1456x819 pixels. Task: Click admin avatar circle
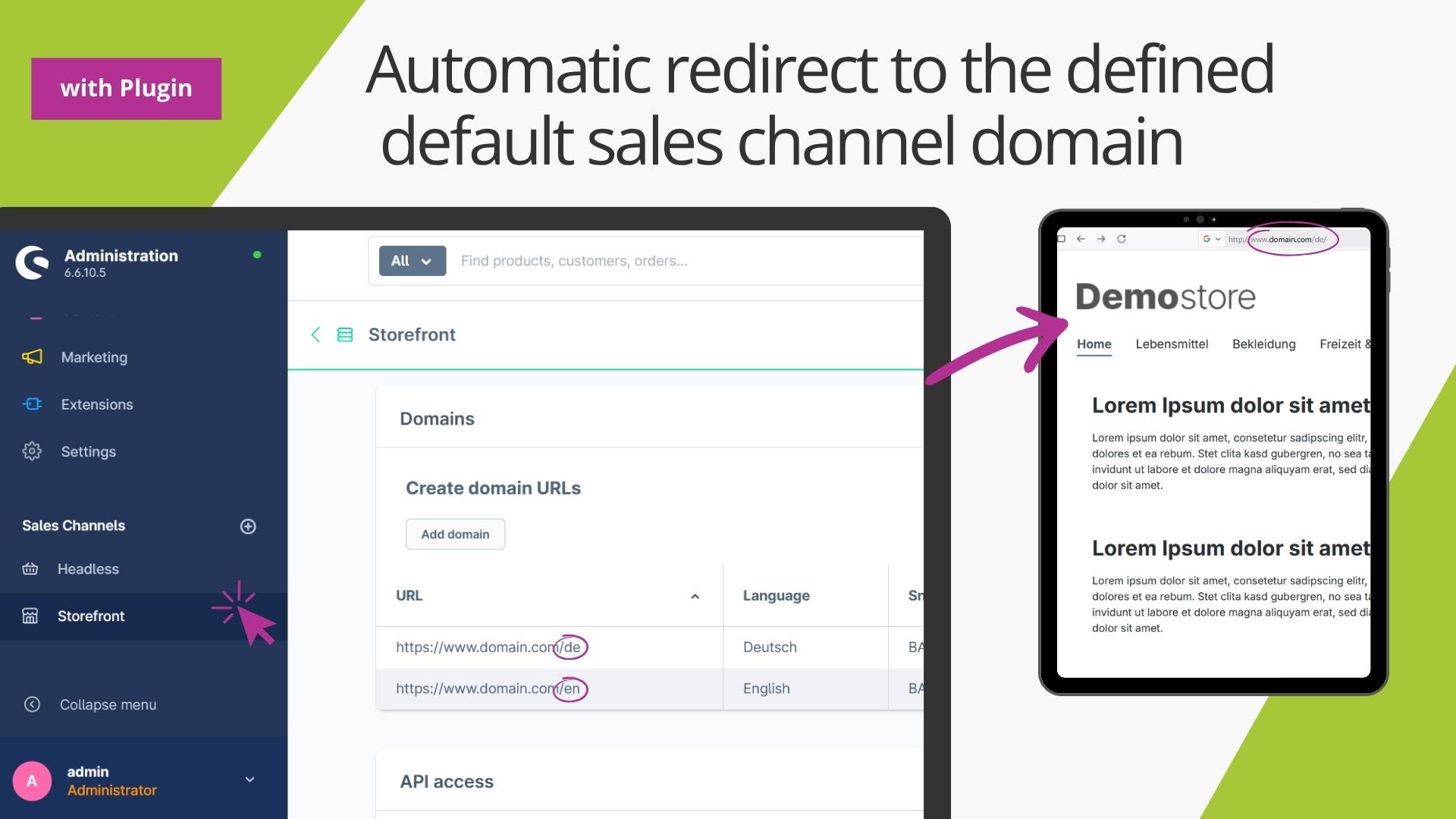[x=32, y=780]
